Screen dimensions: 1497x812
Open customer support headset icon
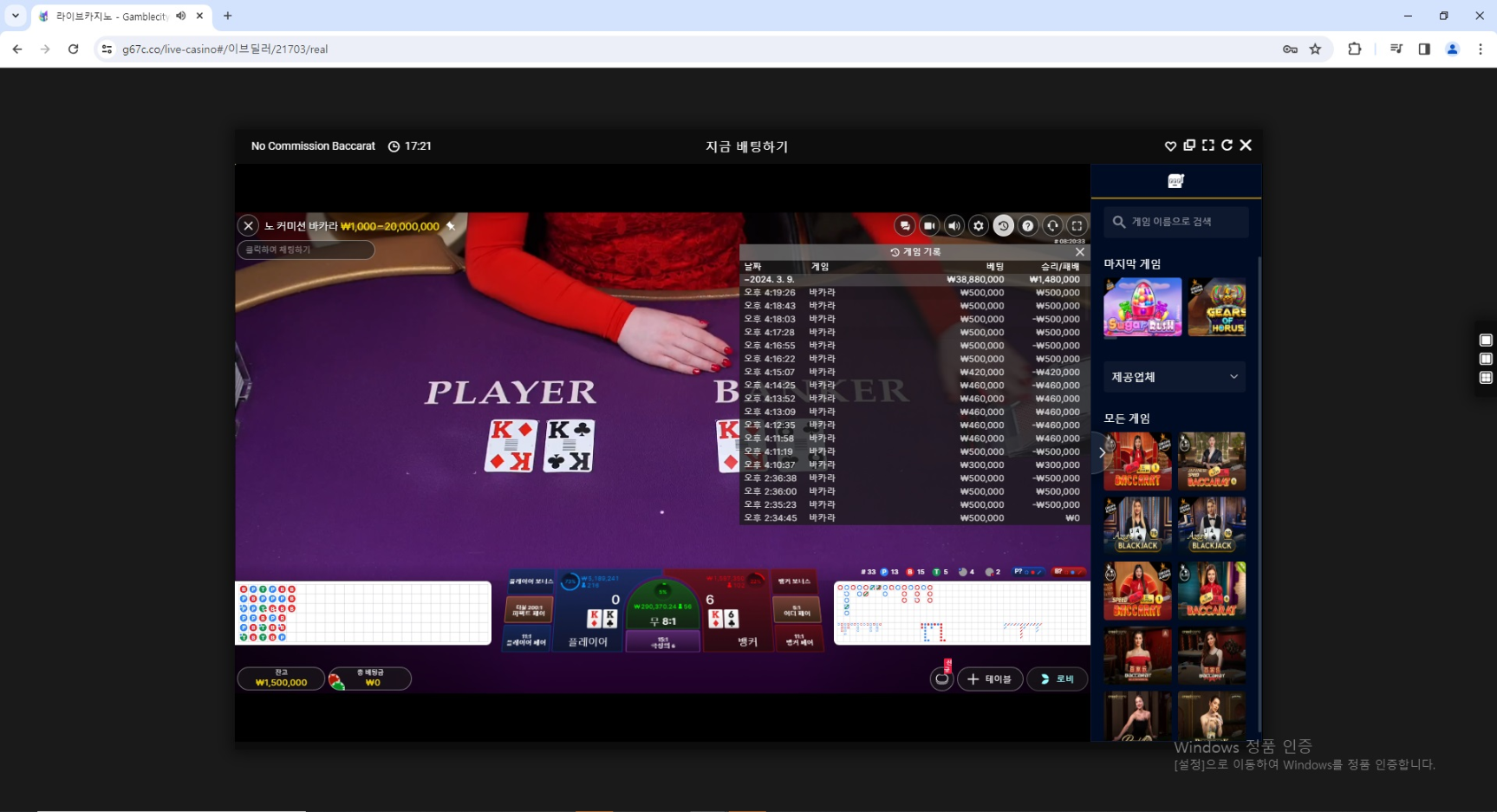tap(1052, 226)
